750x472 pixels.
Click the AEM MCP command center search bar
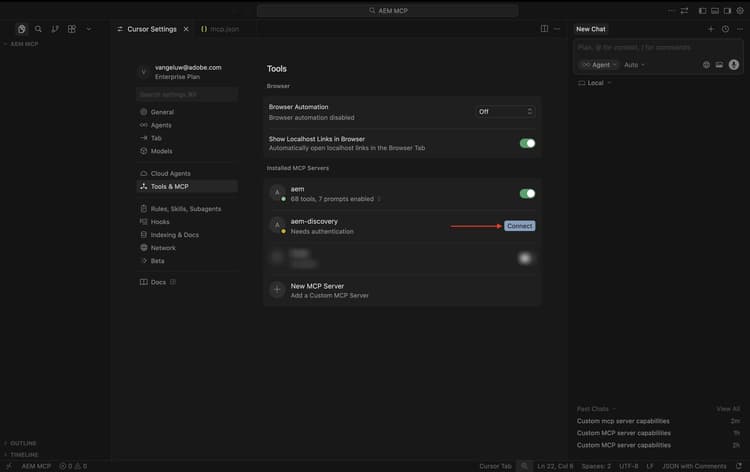387,11
